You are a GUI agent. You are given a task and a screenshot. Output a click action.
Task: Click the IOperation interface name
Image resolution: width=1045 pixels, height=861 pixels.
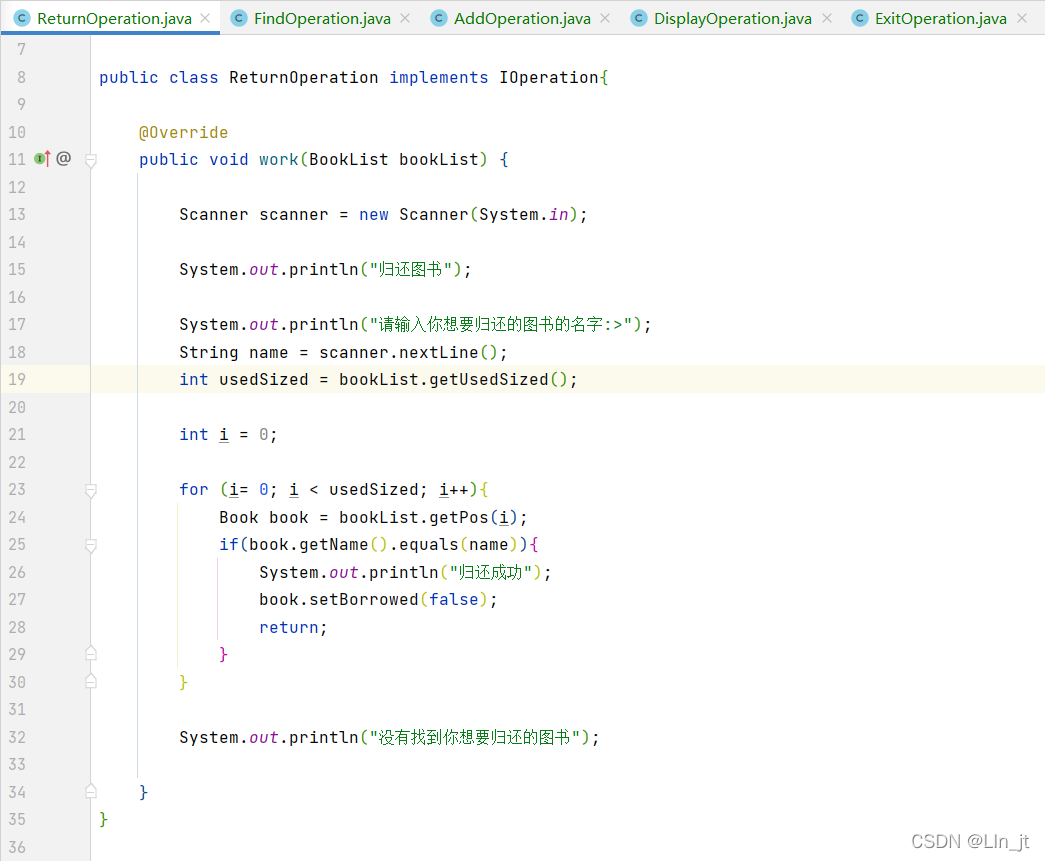click(x=548, y=77)
